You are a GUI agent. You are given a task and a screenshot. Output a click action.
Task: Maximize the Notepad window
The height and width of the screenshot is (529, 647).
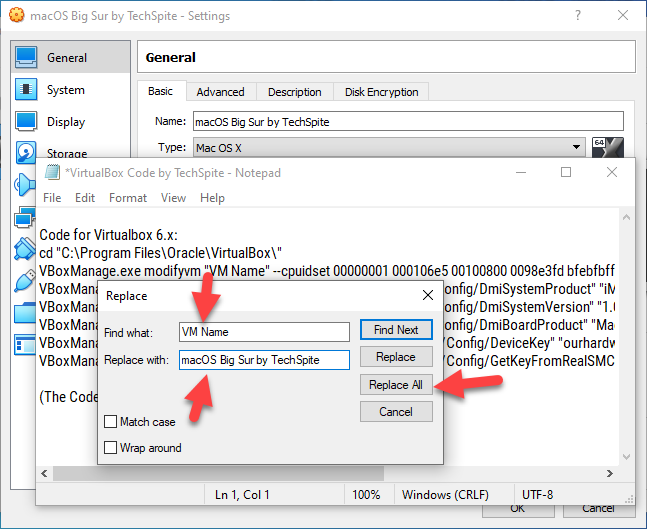coord(566,173)
